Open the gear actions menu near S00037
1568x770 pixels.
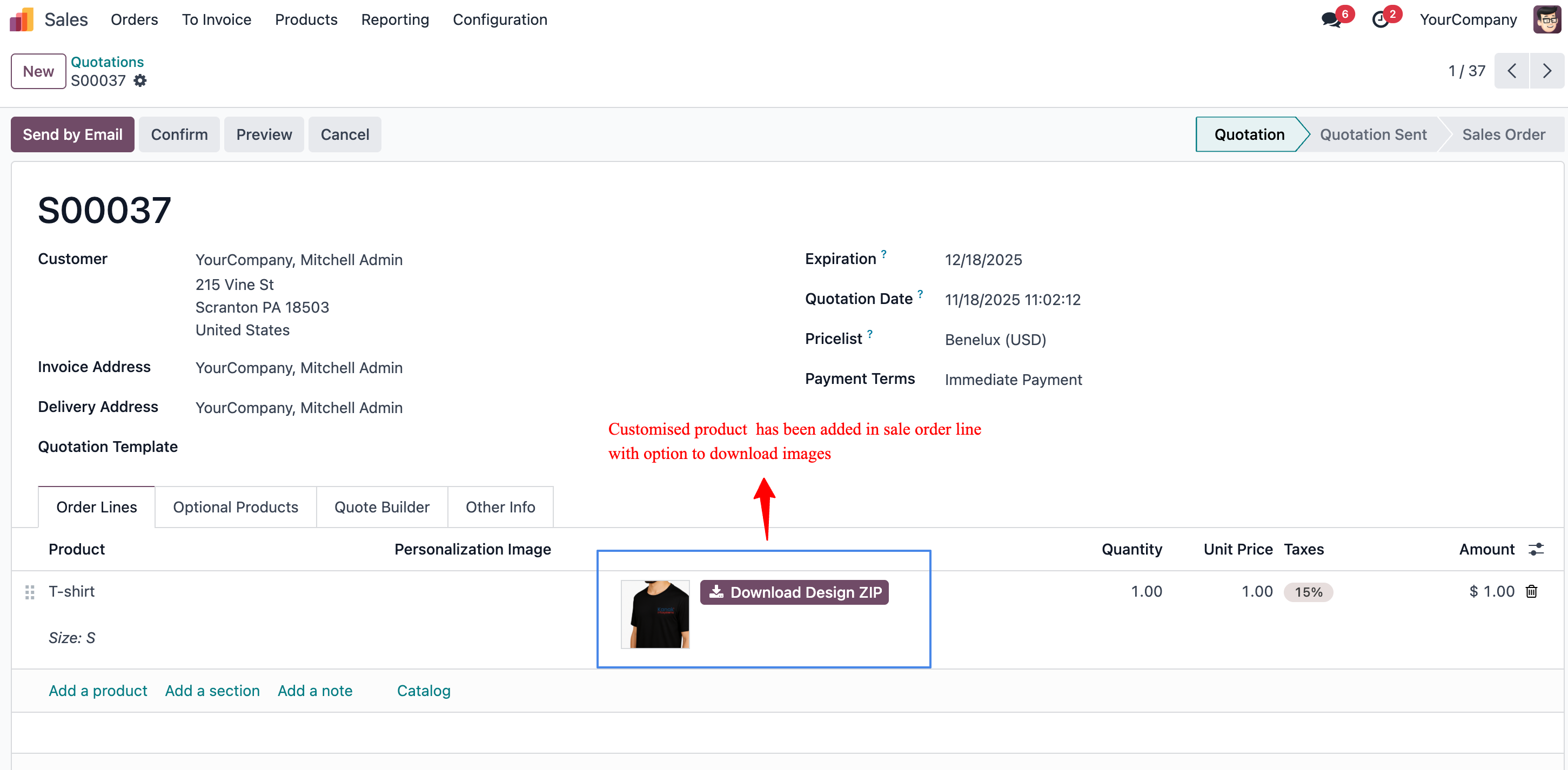click(140, 80)
